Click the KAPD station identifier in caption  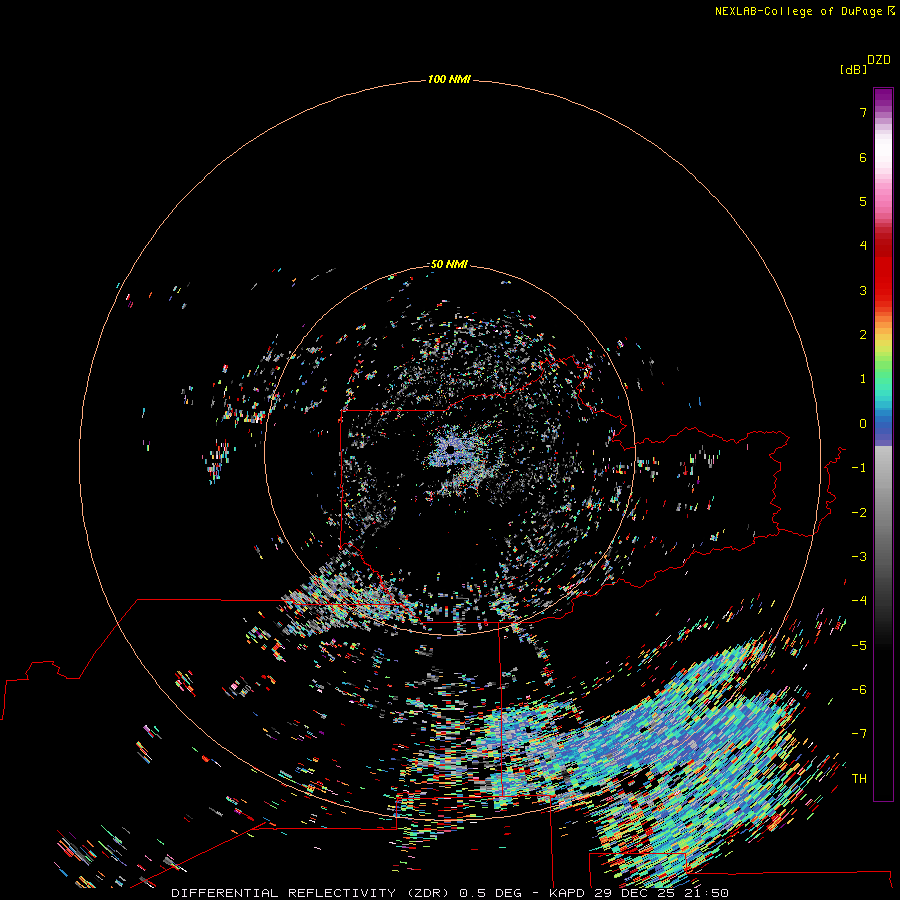pos(567,893)
